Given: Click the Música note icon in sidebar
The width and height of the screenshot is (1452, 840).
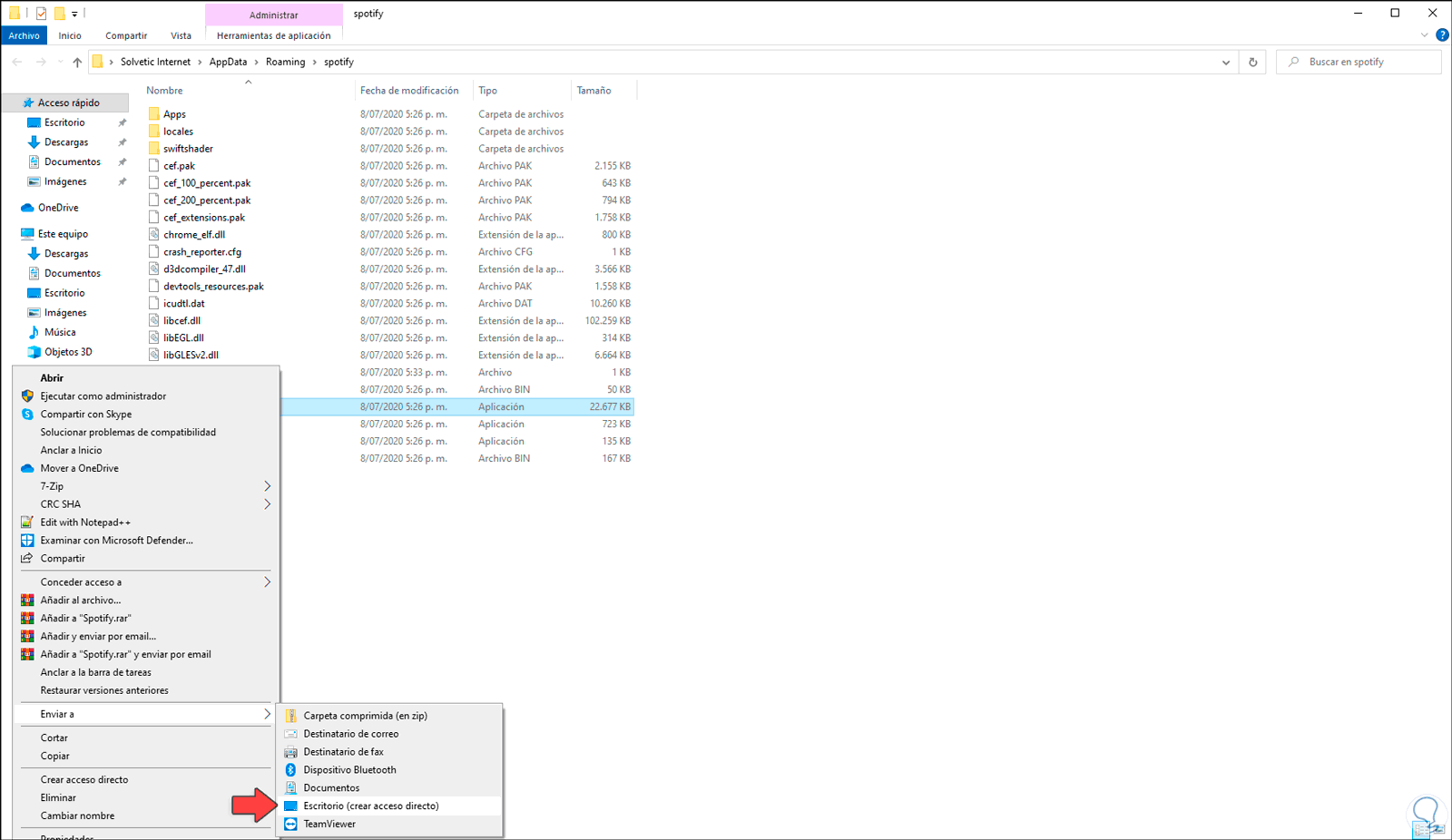Looking at the screenshot, I should click(x=34, y=333).
